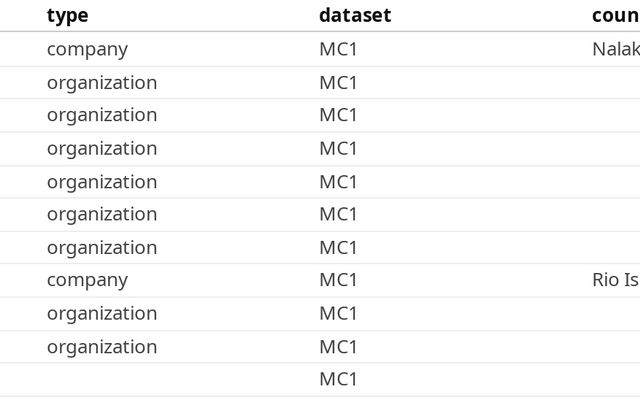Select the last "organization" cell in the table

(x=102, y=346)
